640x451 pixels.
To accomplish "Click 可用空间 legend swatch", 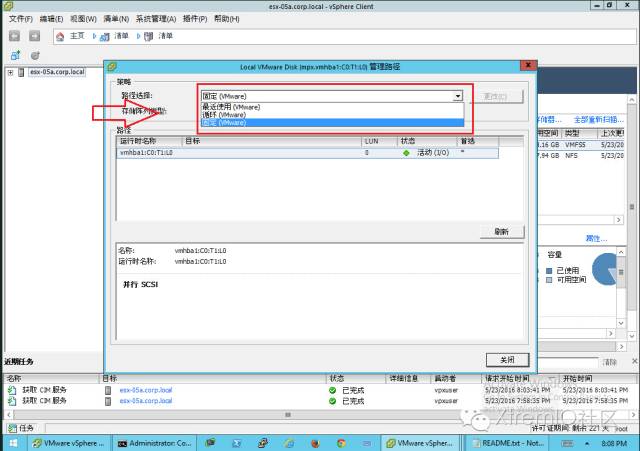I will coord(549,280).
